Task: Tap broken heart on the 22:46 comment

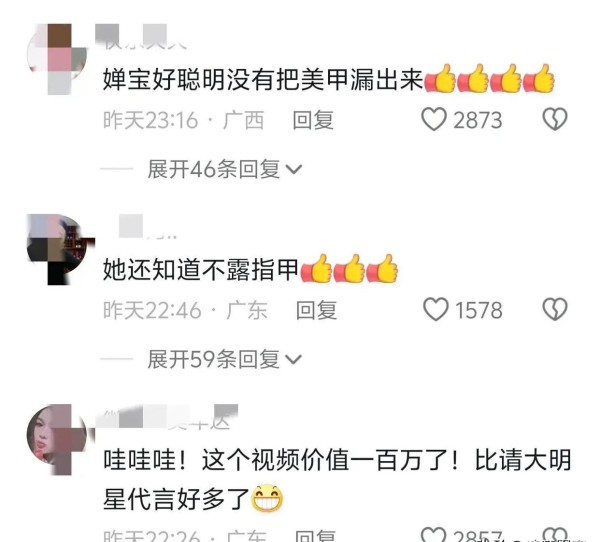Action: tap(555, 309)
